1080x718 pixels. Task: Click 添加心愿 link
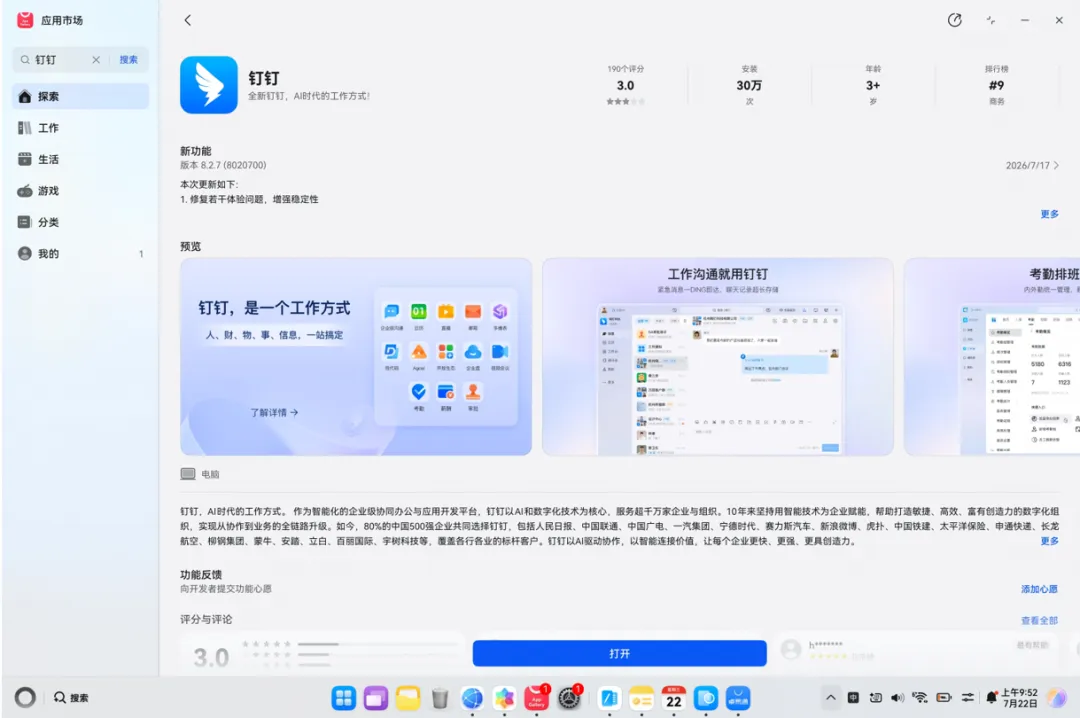pos(1039,589)
